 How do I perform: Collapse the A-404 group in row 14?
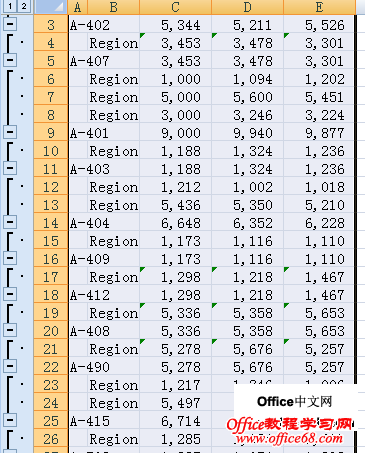click(10, 222)
